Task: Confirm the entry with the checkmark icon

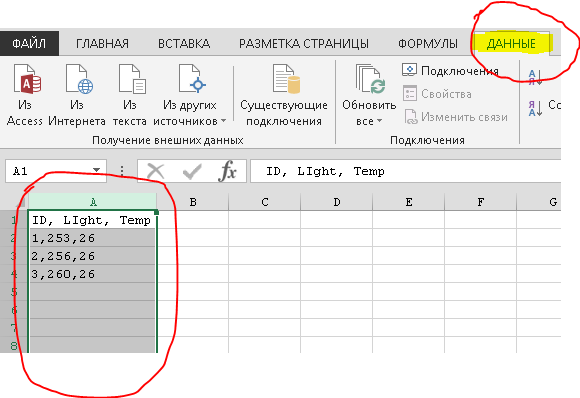Action: (x=192, y=171)
